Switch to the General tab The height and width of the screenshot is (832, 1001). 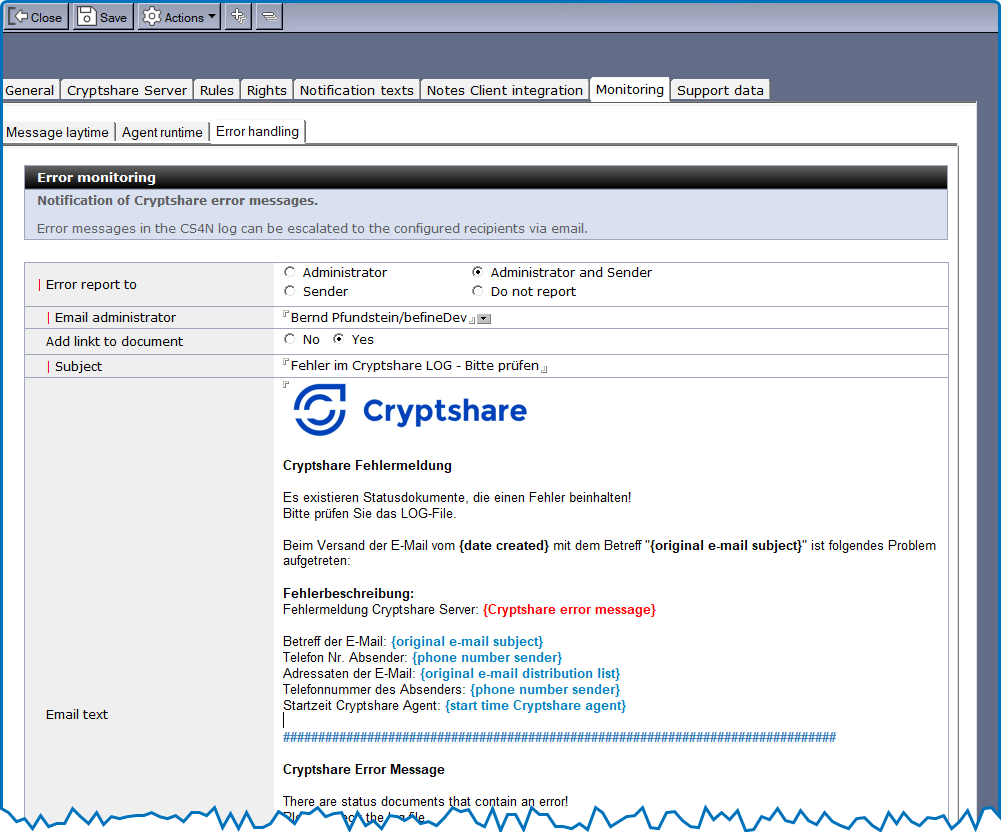(30, 90)
